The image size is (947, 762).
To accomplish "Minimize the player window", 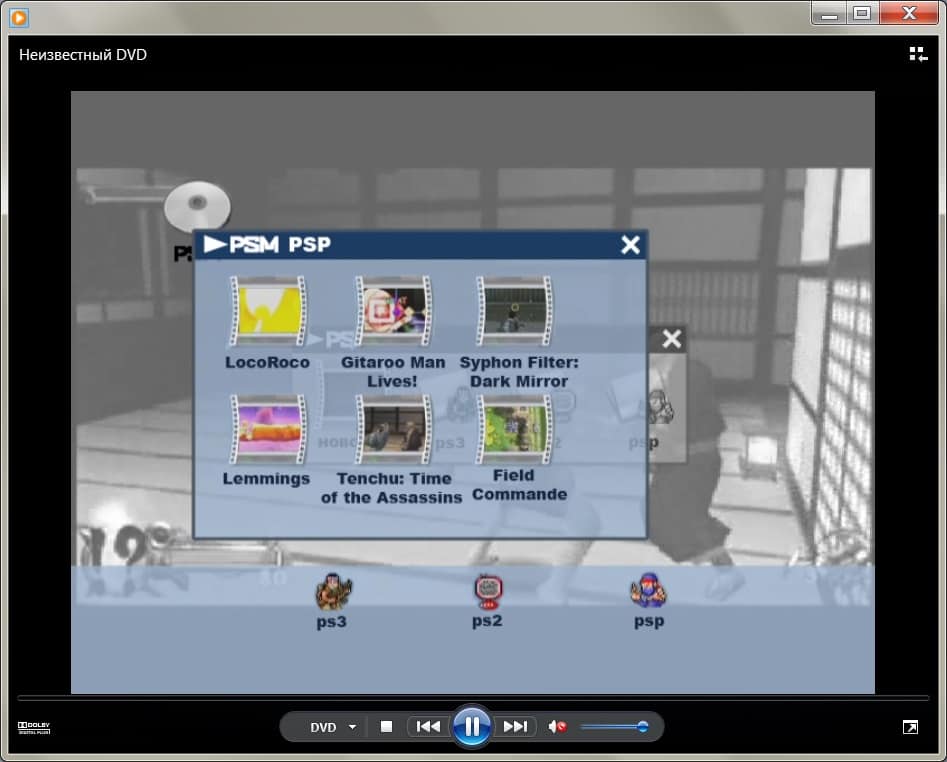I will [830, 13].
